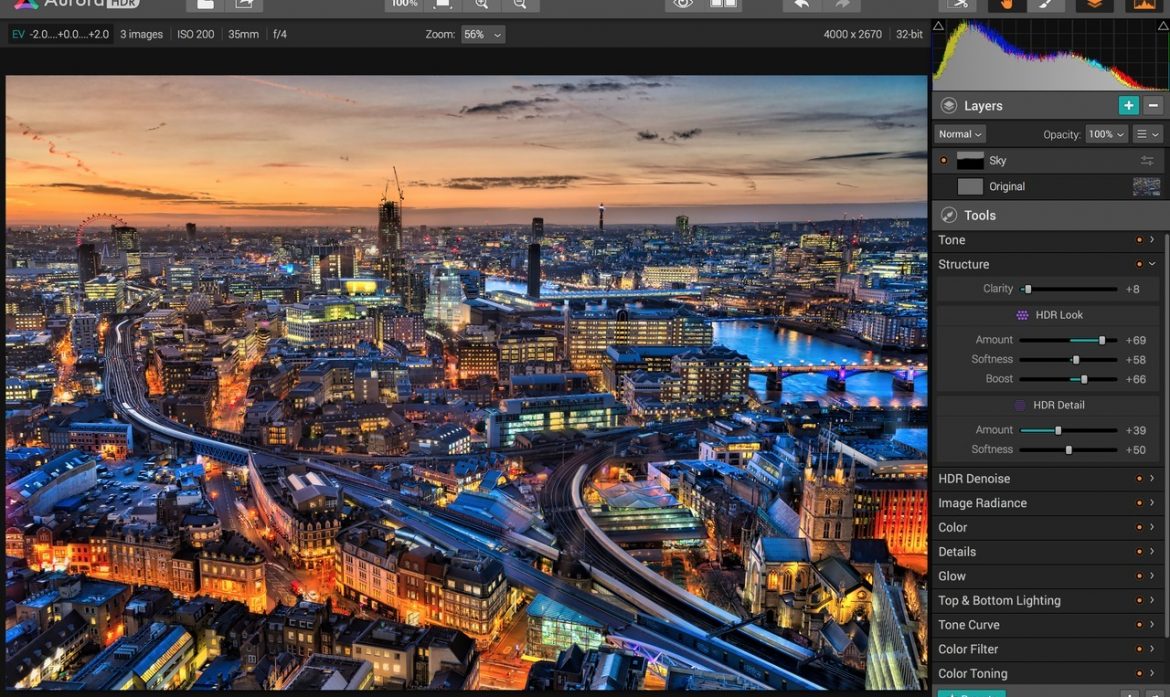This screenshot has width=1170, height=697.
Task: Expand the Color Filter chevron
Action: 1152,649
